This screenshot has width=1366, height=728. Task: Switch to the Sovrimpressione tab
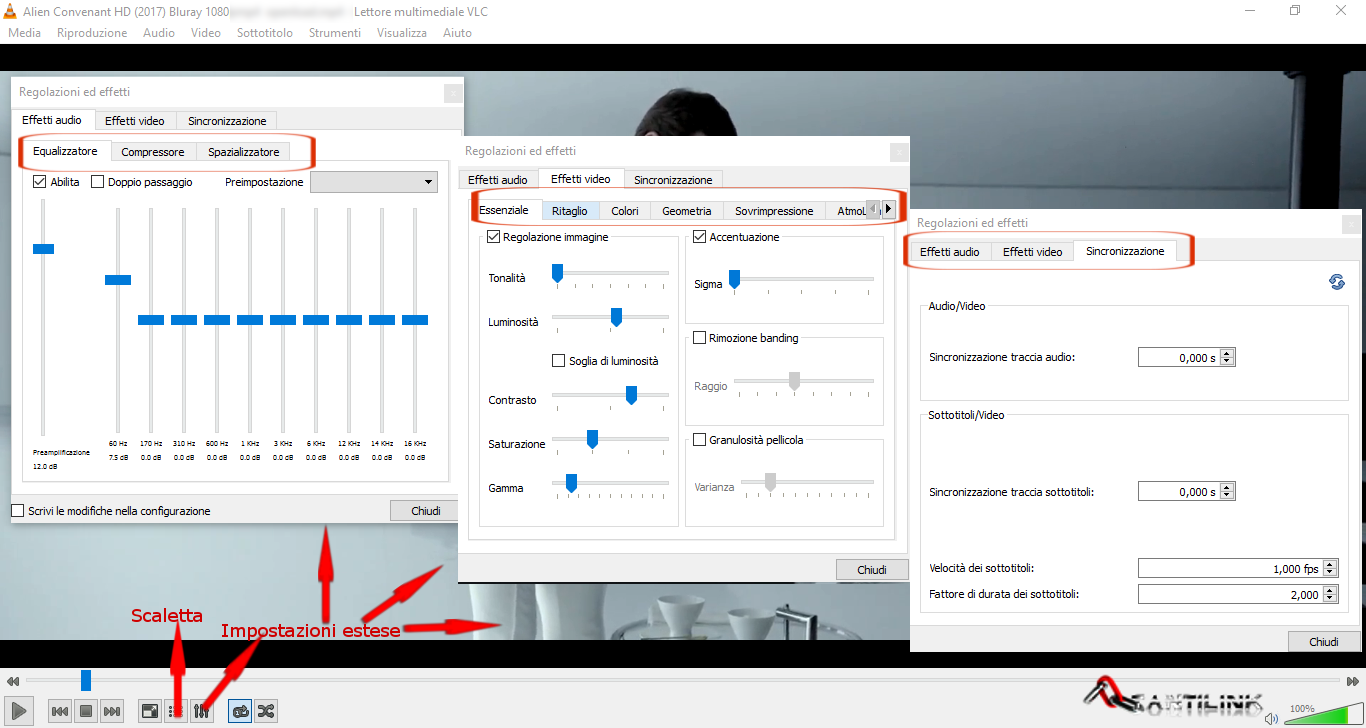pyautogui.click(x=774, y=211)
